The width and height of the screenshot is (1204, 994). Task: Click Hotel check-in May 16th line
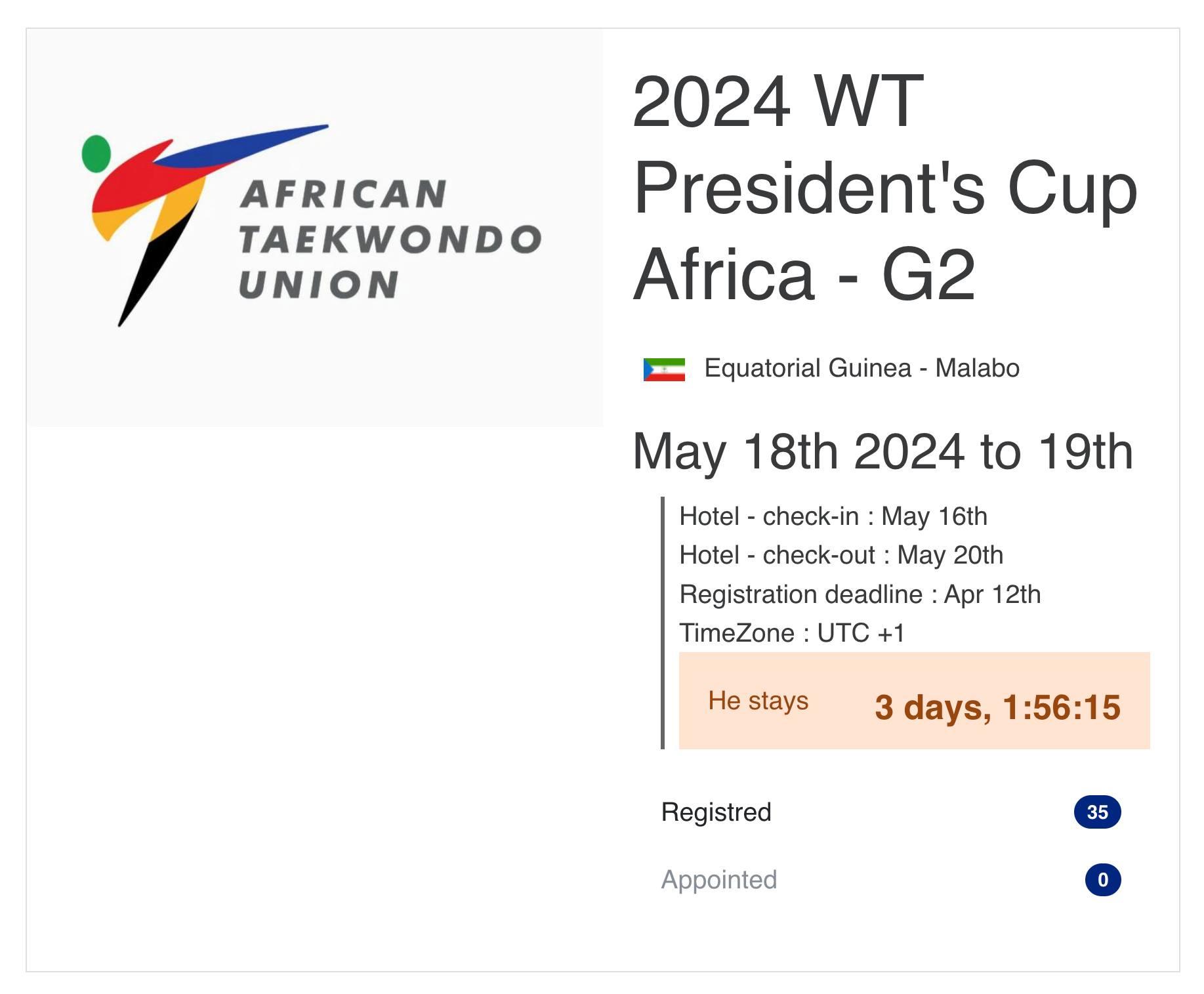click(x=833, y=516)
